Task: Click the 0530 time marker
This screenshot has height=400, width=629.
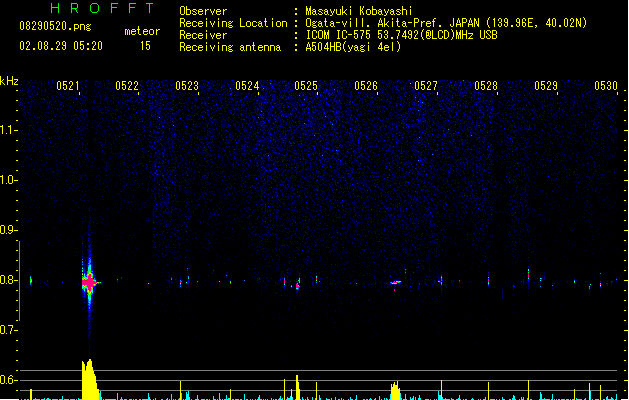Action: (606, 86)
